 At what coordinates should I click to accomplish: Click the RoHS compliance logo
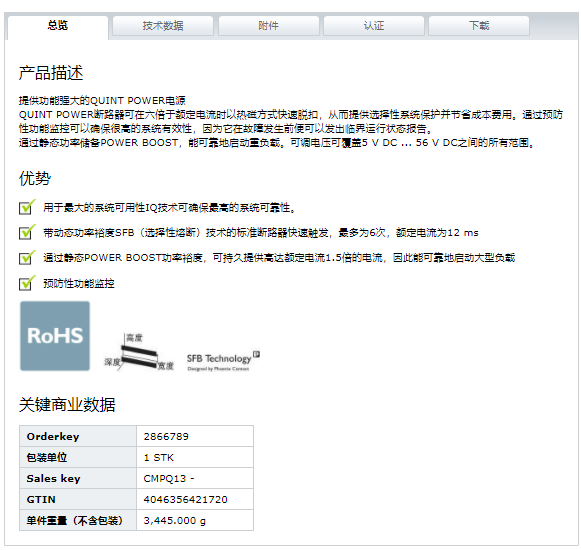pos(55,336)
